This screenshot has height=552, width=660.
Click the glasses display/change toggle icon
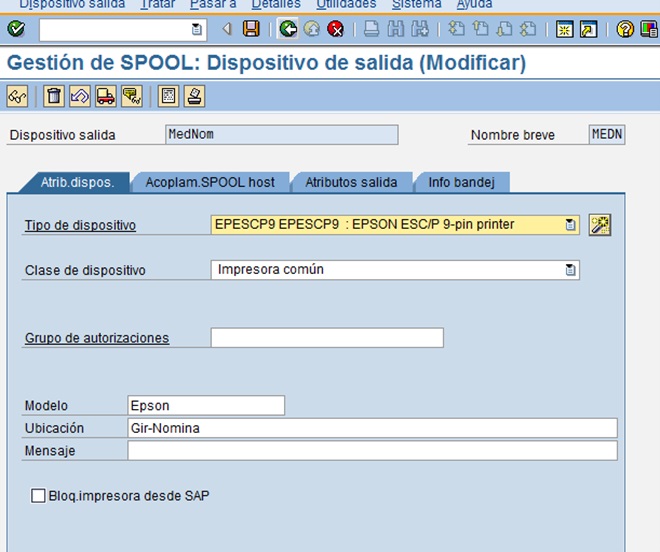17,96
